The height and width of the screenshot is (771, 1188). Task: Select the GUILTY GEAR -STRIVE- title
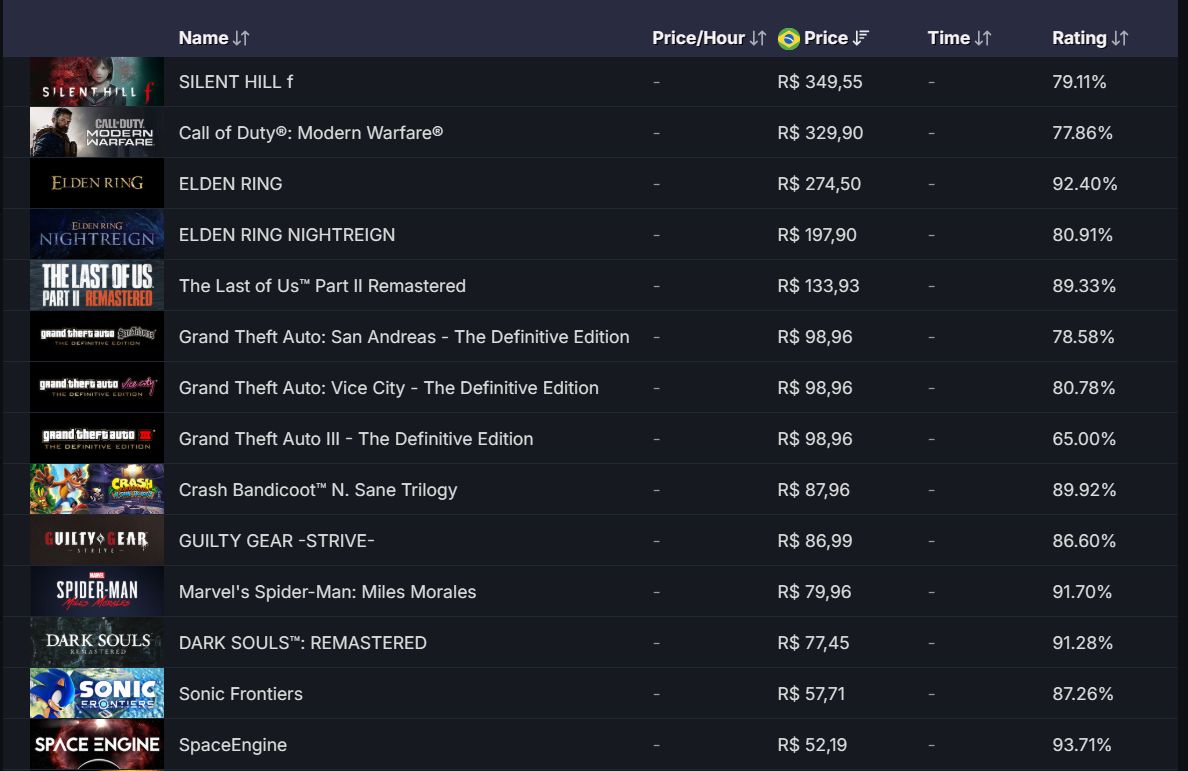277,541
